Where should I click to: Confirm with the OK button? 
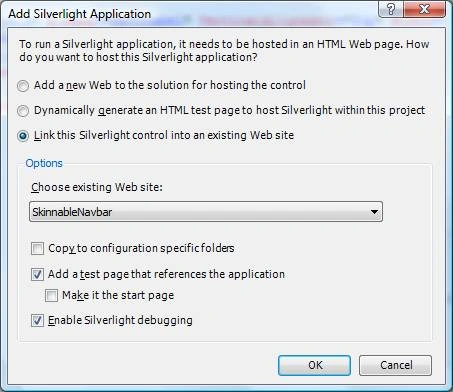(x=315, y=365)
